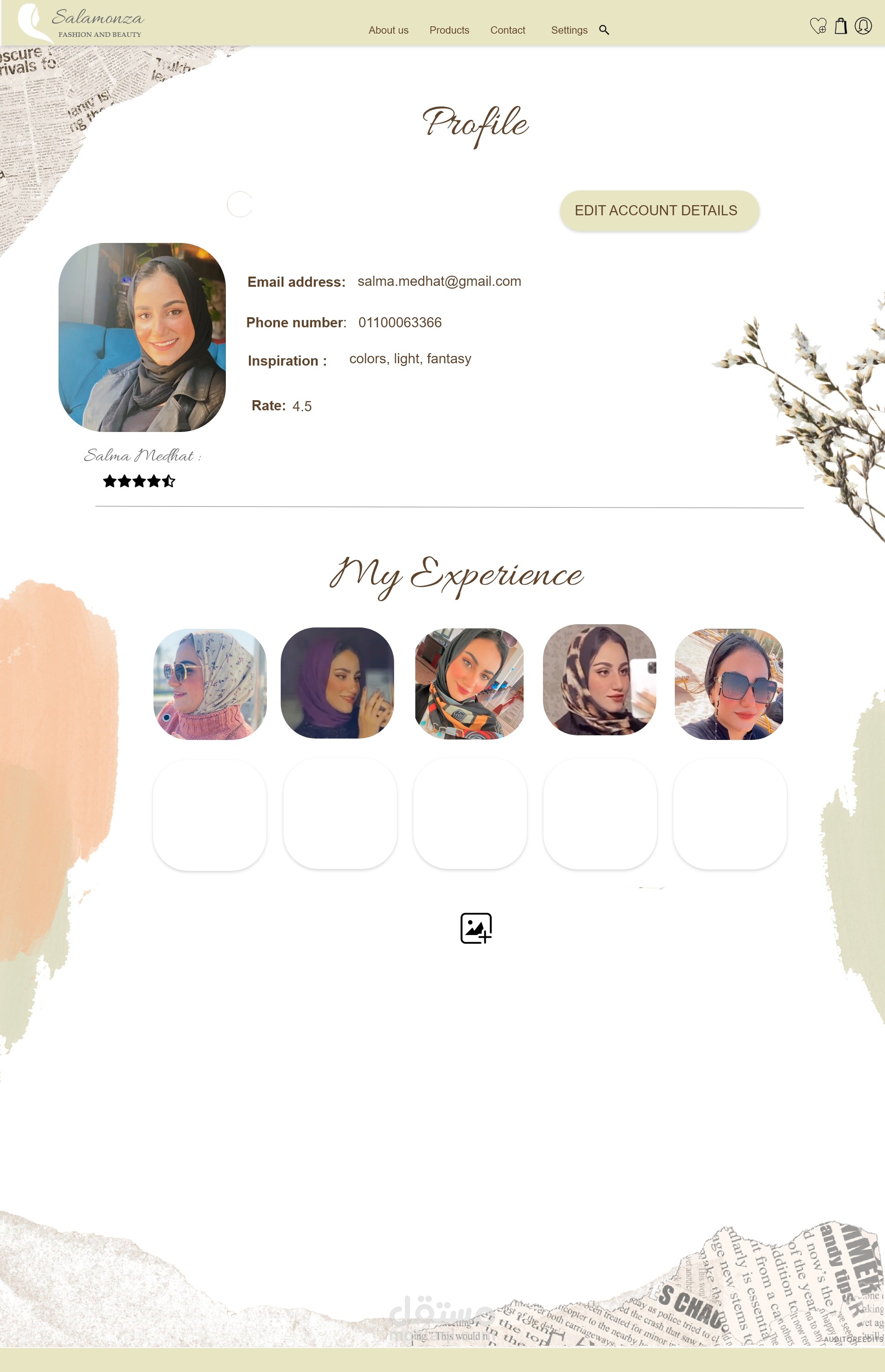Image resolution: width=885 pixels, height=1372 pixels.
Task: Open the Contact menu item
Action: (507, 30)
